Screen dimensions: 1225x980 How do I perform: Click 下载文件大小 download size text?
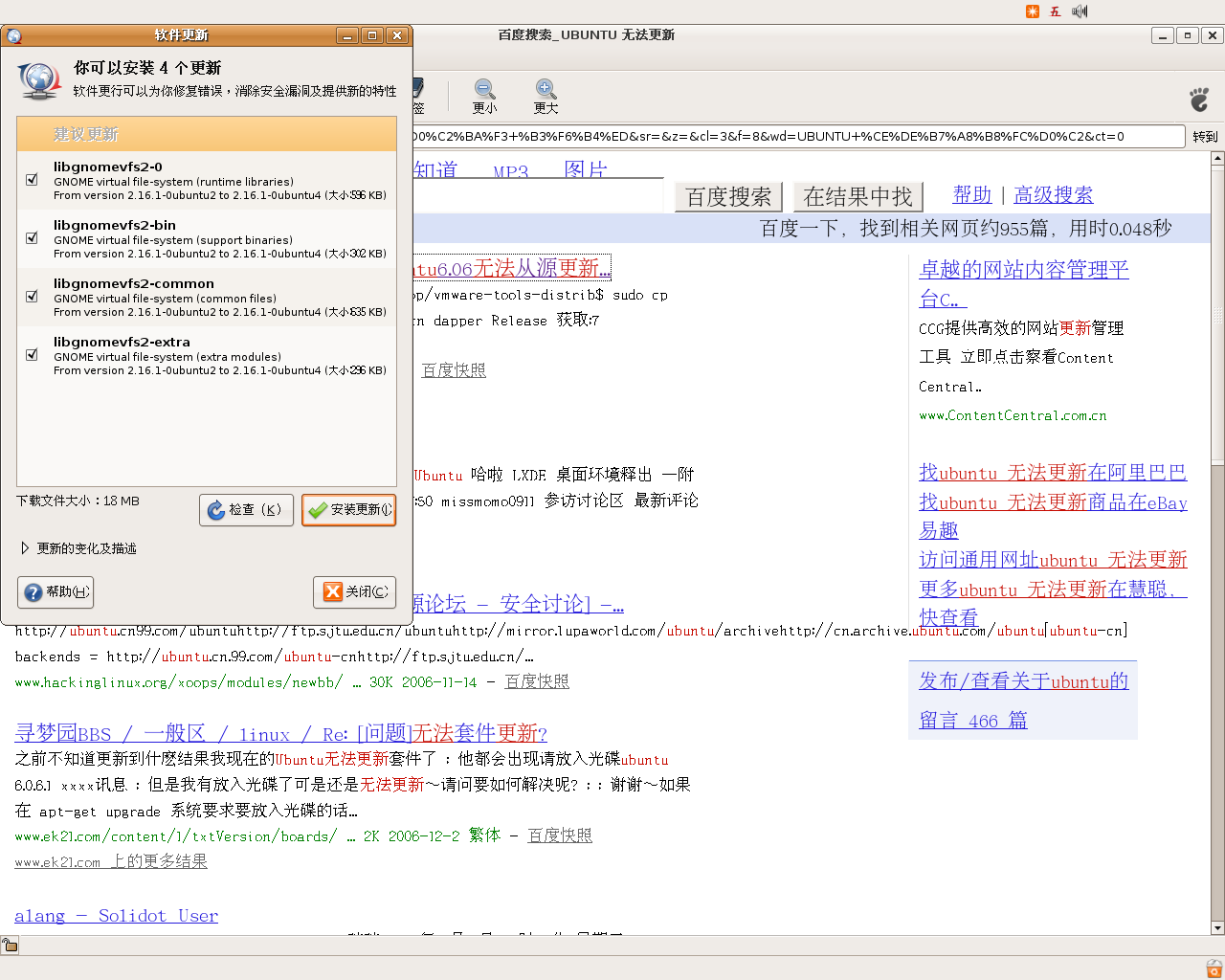pos(78,501)
